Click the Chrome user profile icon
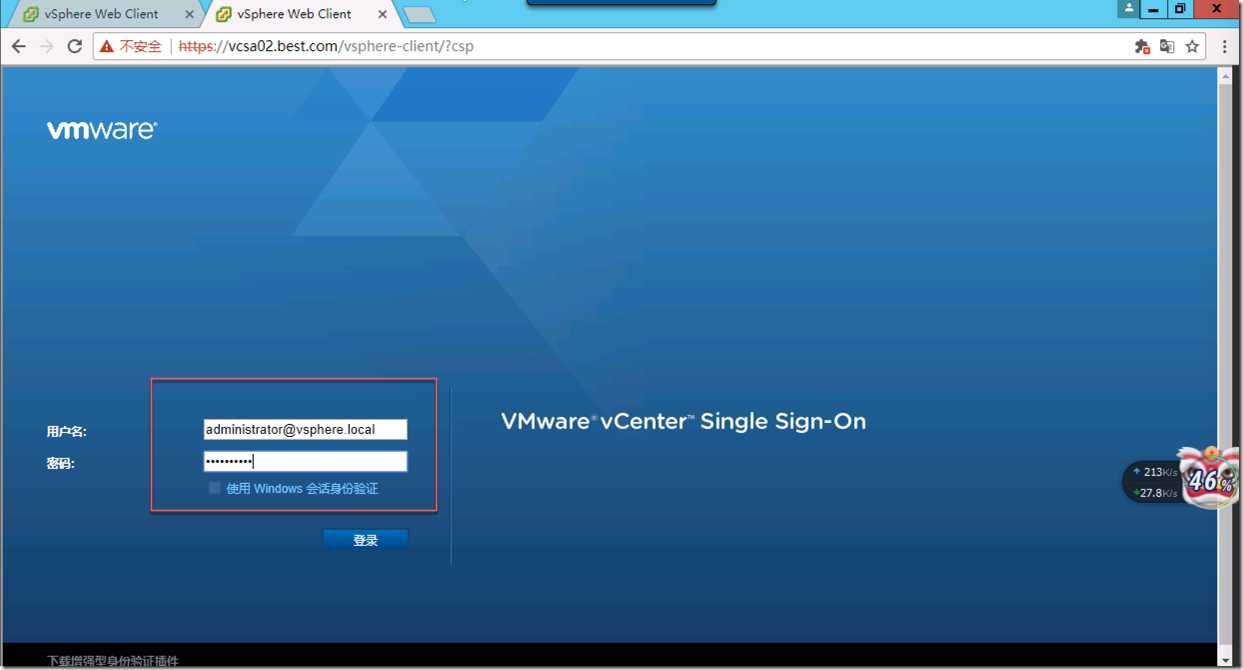Viewport: 1243px width, 670px height. coord(1129,9)
